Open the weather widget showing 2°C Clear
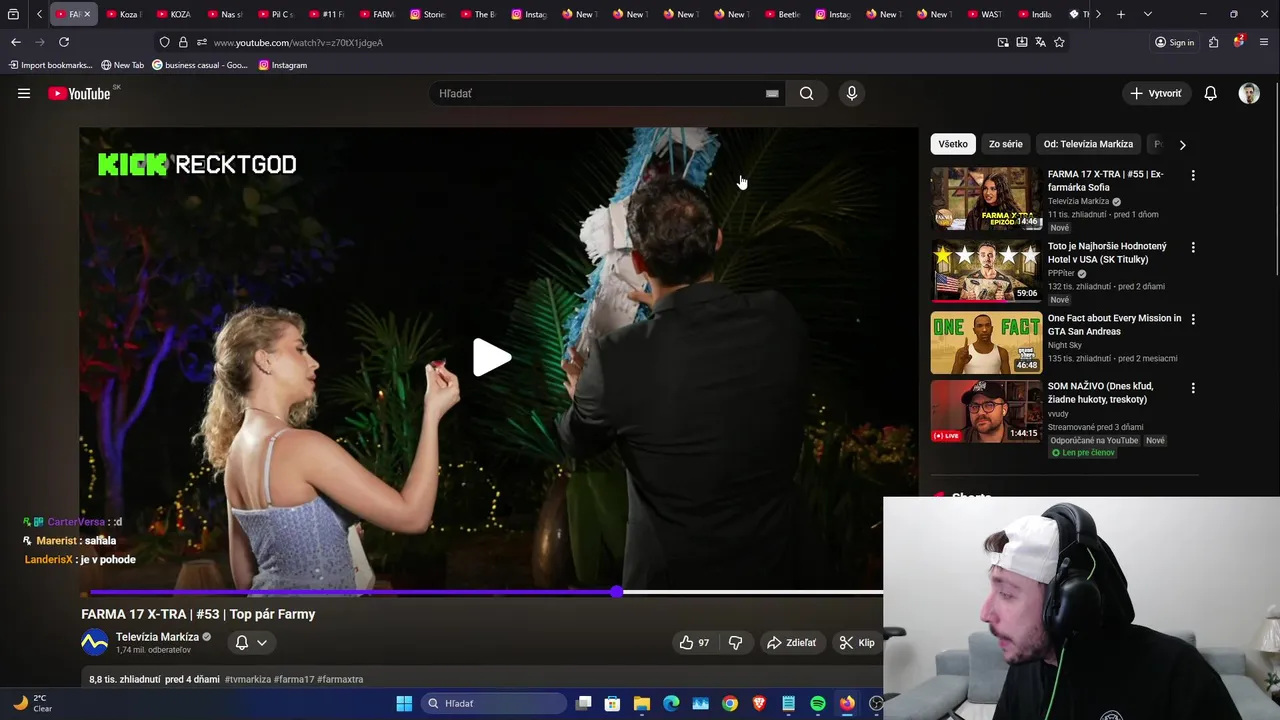Viewport: 1280px width, 720px height. pyautogui.click(x=31, y=703)
